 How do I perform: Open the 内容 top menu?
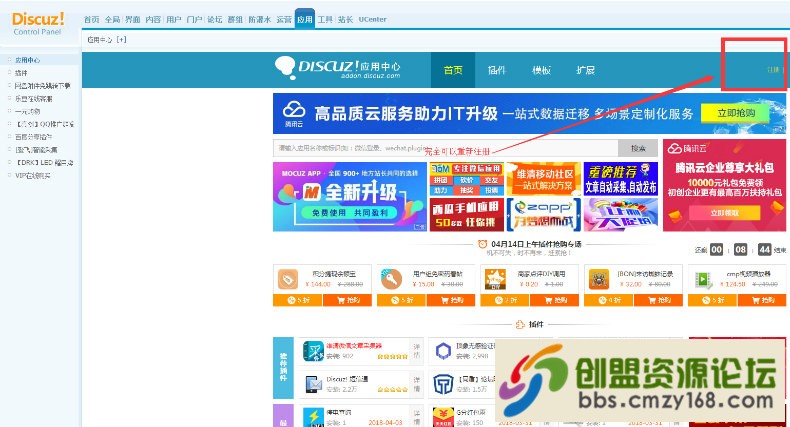click(x=153, y=20)
